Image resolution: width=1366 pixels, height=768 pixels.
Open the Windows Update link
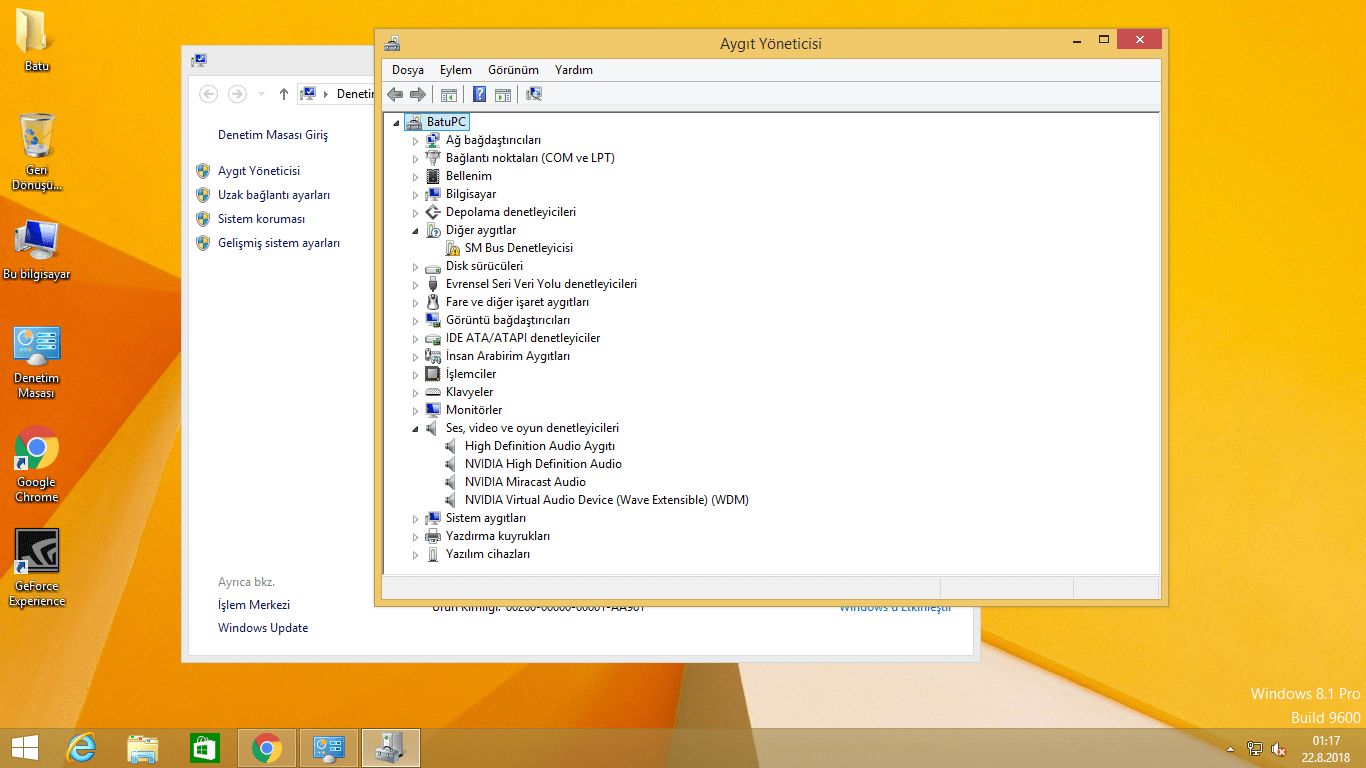263,628
